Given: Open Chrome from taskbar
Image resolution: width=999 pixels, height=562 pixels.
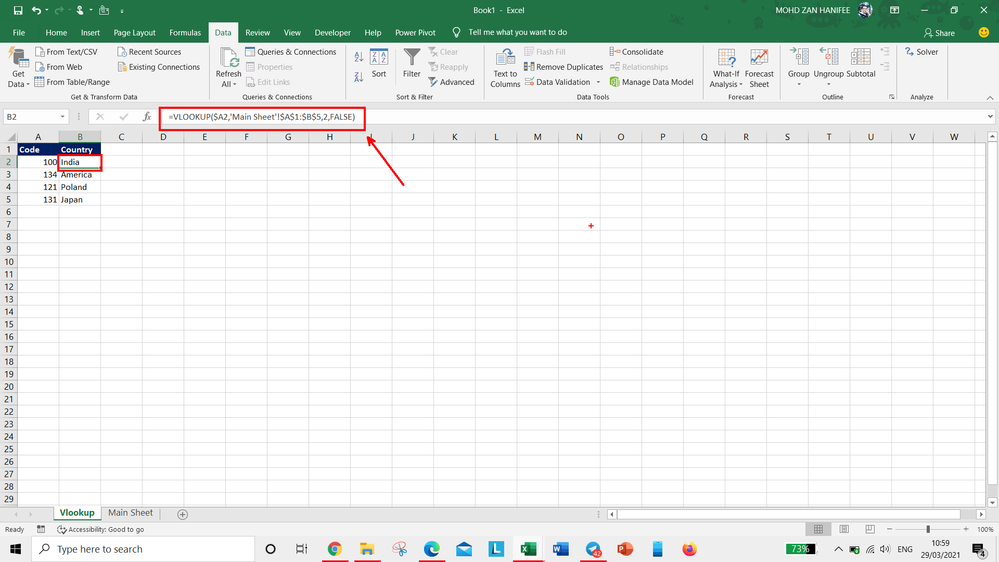Looking at the screenshot, I should 334,549.
